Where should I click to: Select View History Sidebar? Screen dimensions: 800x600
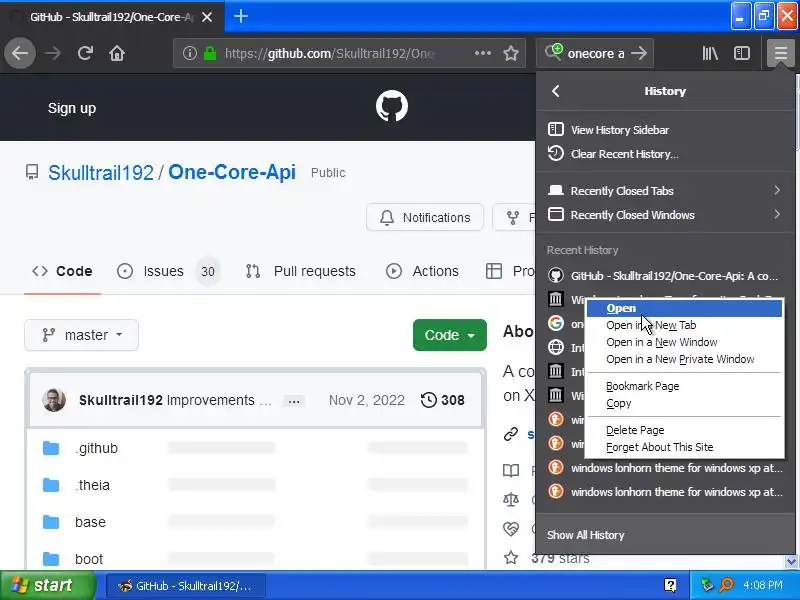(665, 130)
